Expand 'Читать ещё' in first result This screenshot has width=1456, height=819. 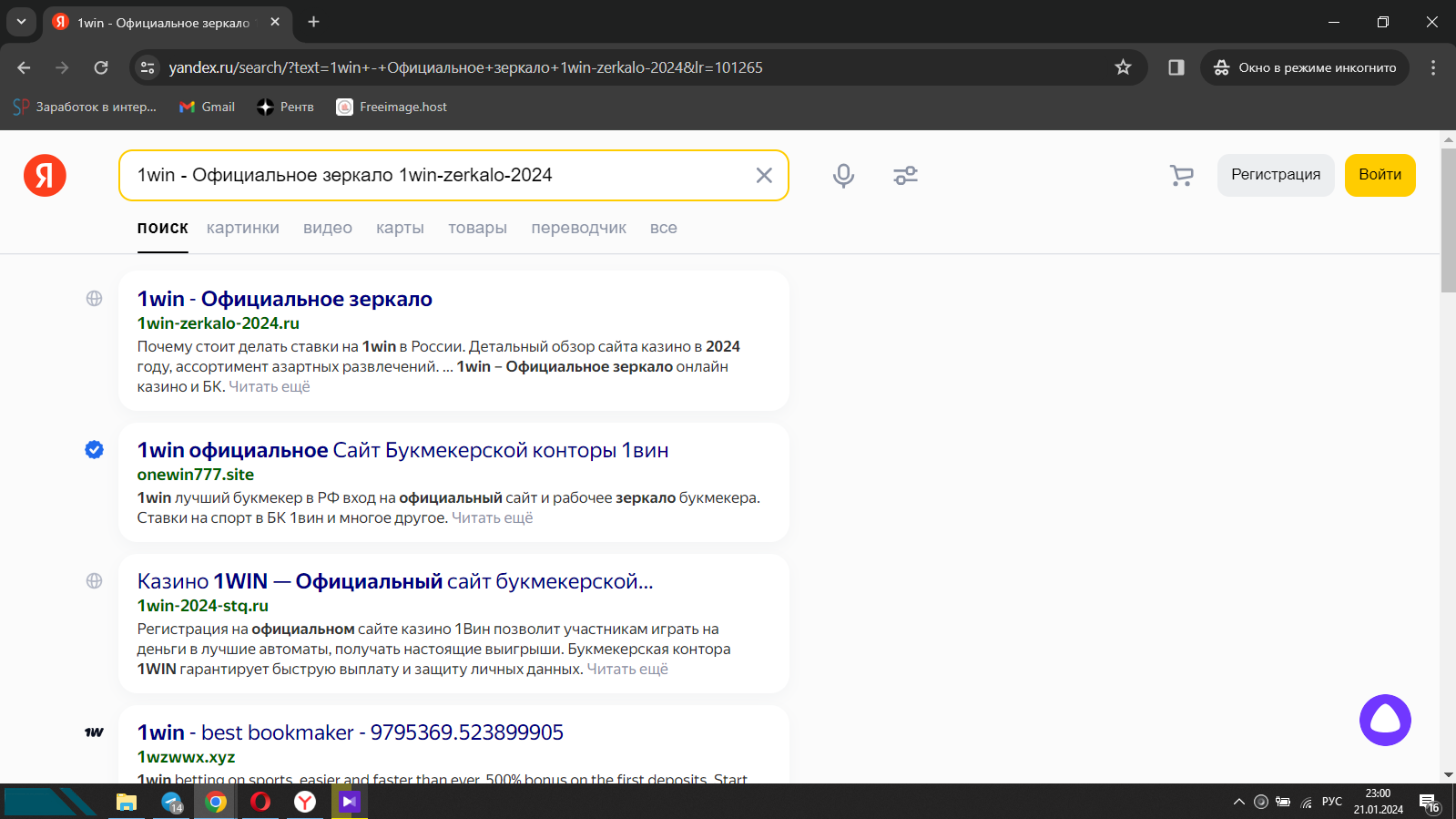[x=270, y=386]
